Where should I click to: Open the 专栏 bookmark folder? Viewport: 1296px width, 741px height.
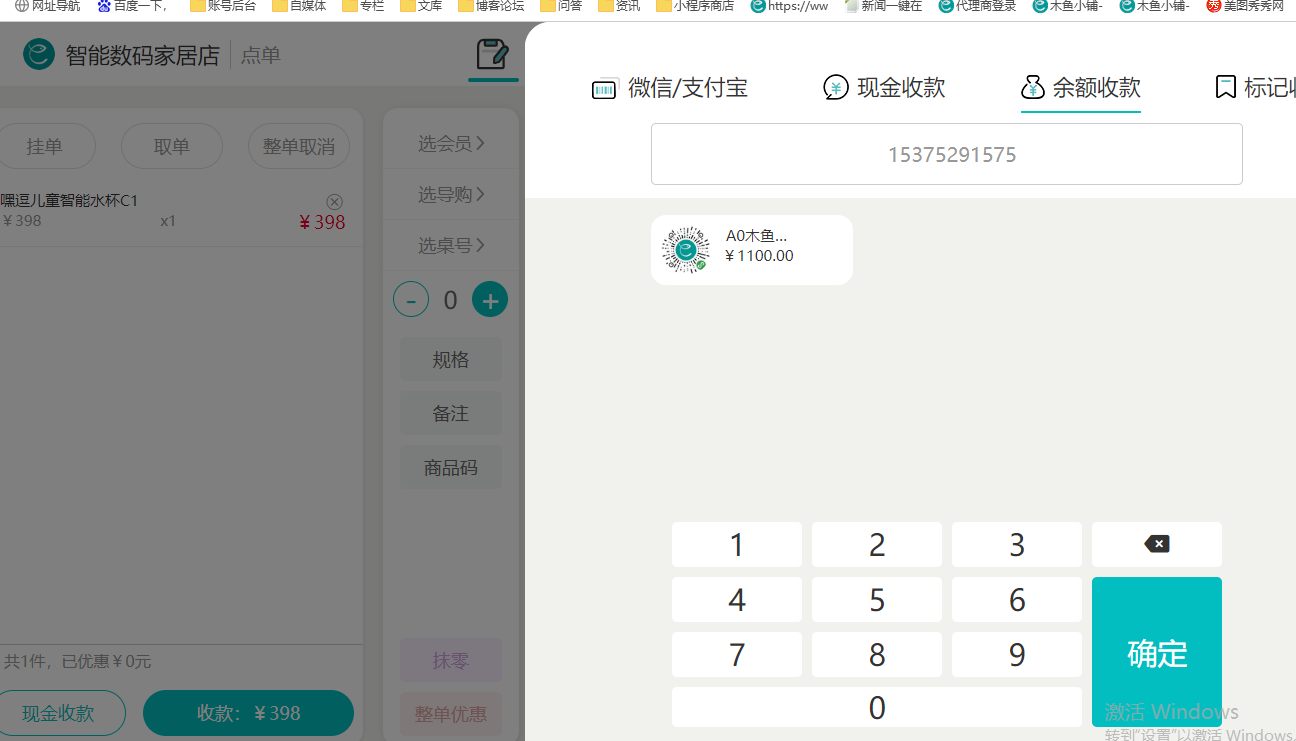pos(363,6)
